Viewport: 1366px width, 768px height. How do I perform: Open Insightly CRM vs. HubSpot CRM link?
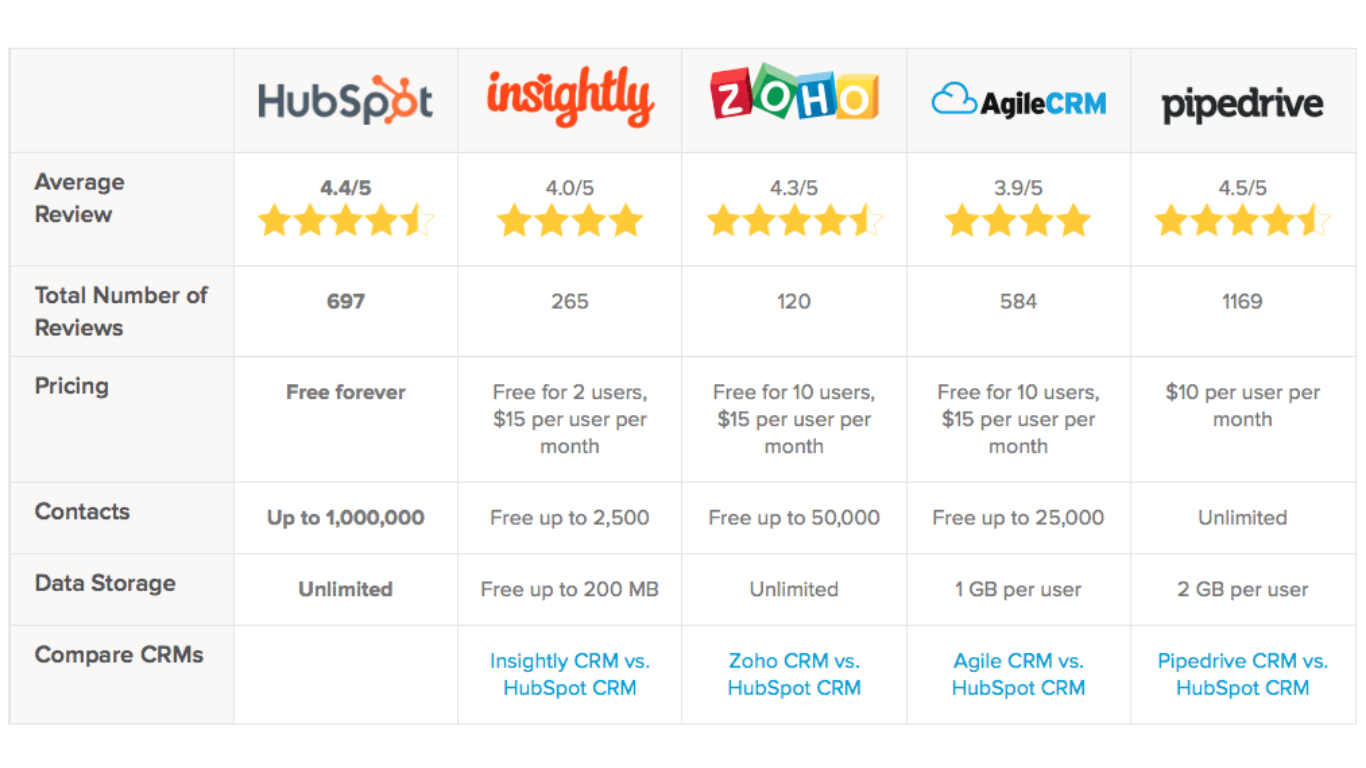click(x=569, y=674)
